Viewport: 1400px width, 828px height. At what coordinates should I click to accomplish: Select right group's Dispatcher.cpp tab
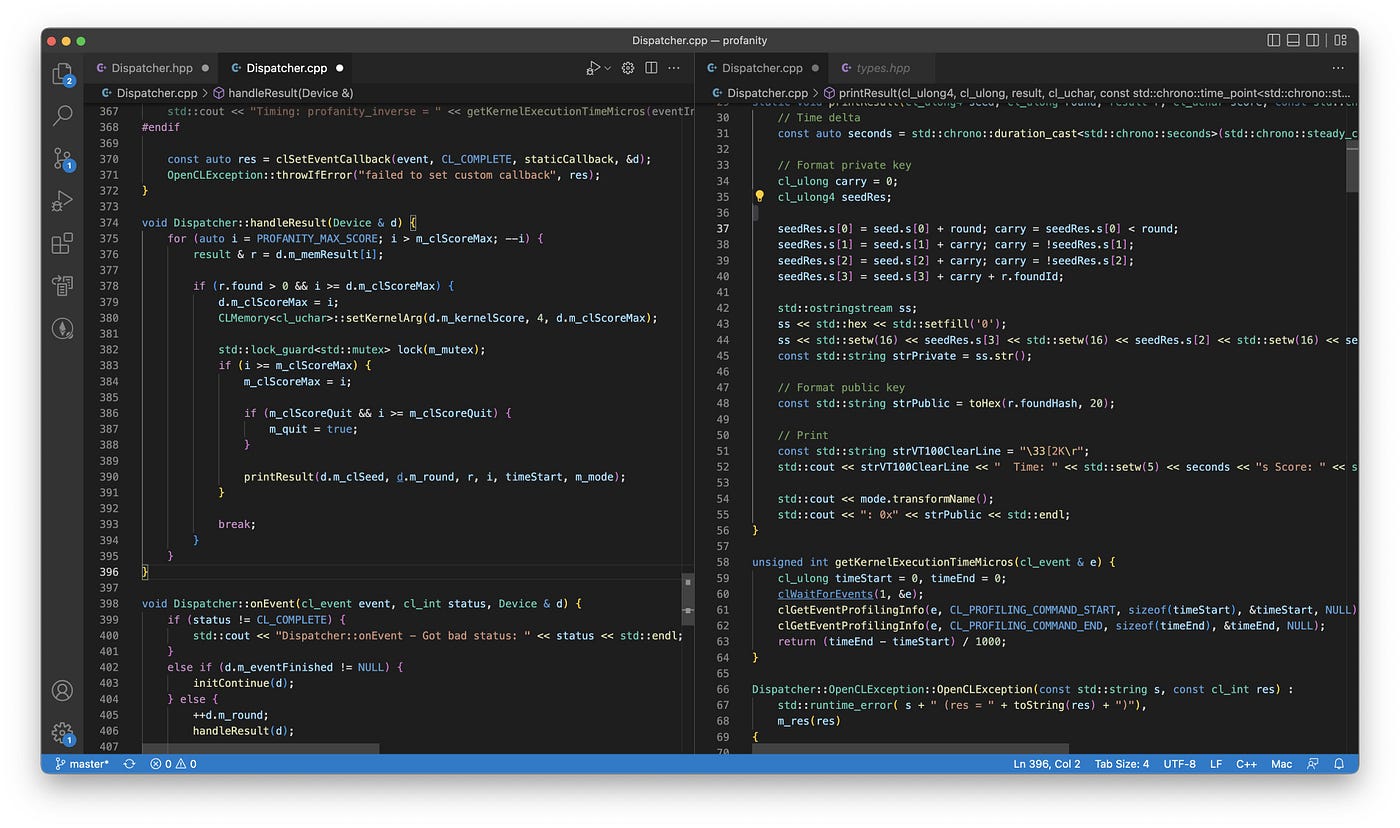762,68
